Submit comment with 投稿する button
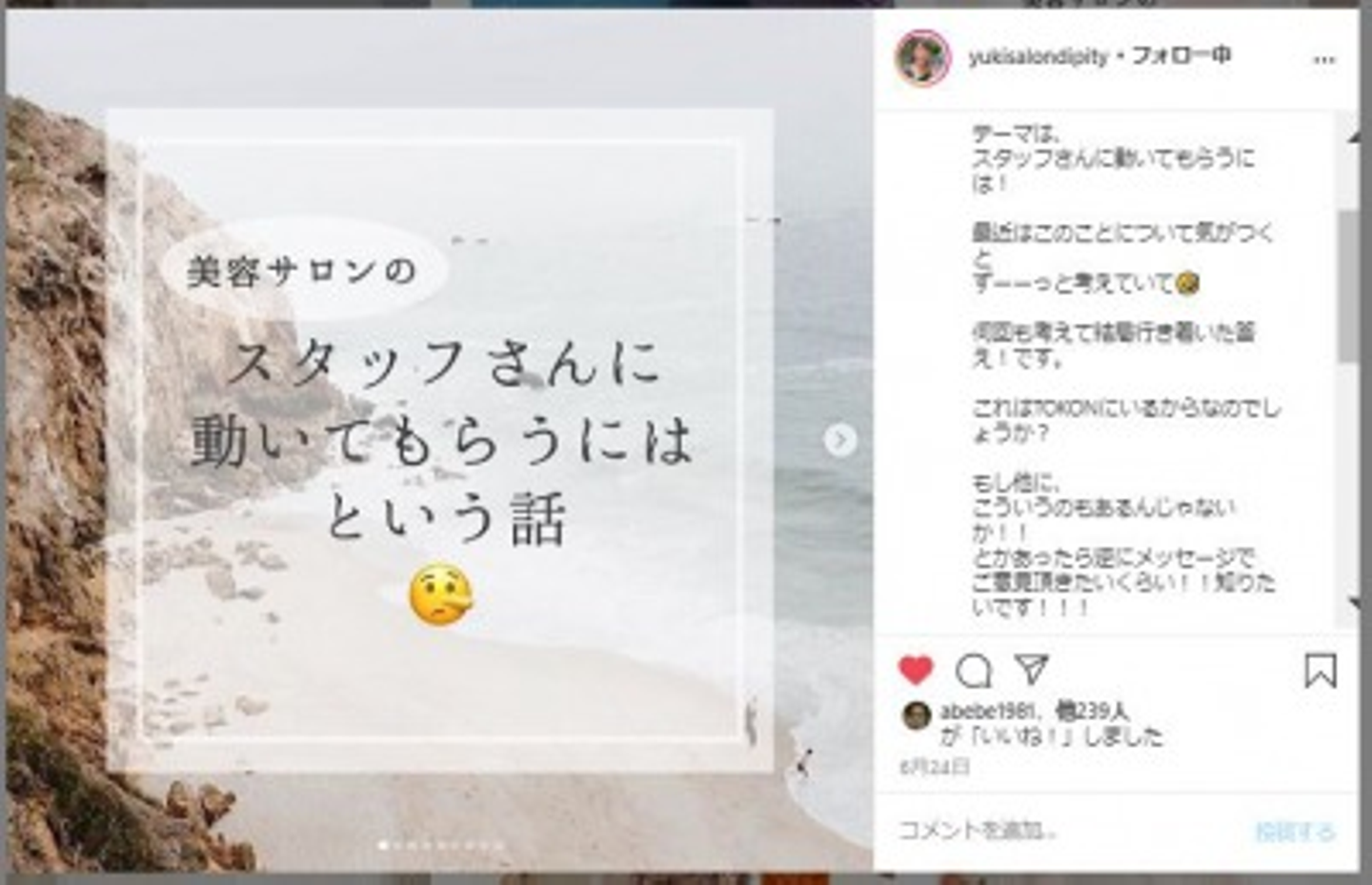The image size is (1372, 885). 1295,832
